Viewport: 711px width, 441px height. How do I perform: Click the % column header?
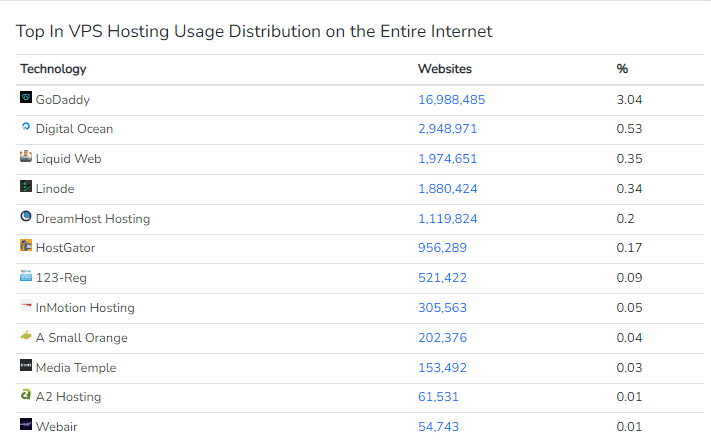622,69
